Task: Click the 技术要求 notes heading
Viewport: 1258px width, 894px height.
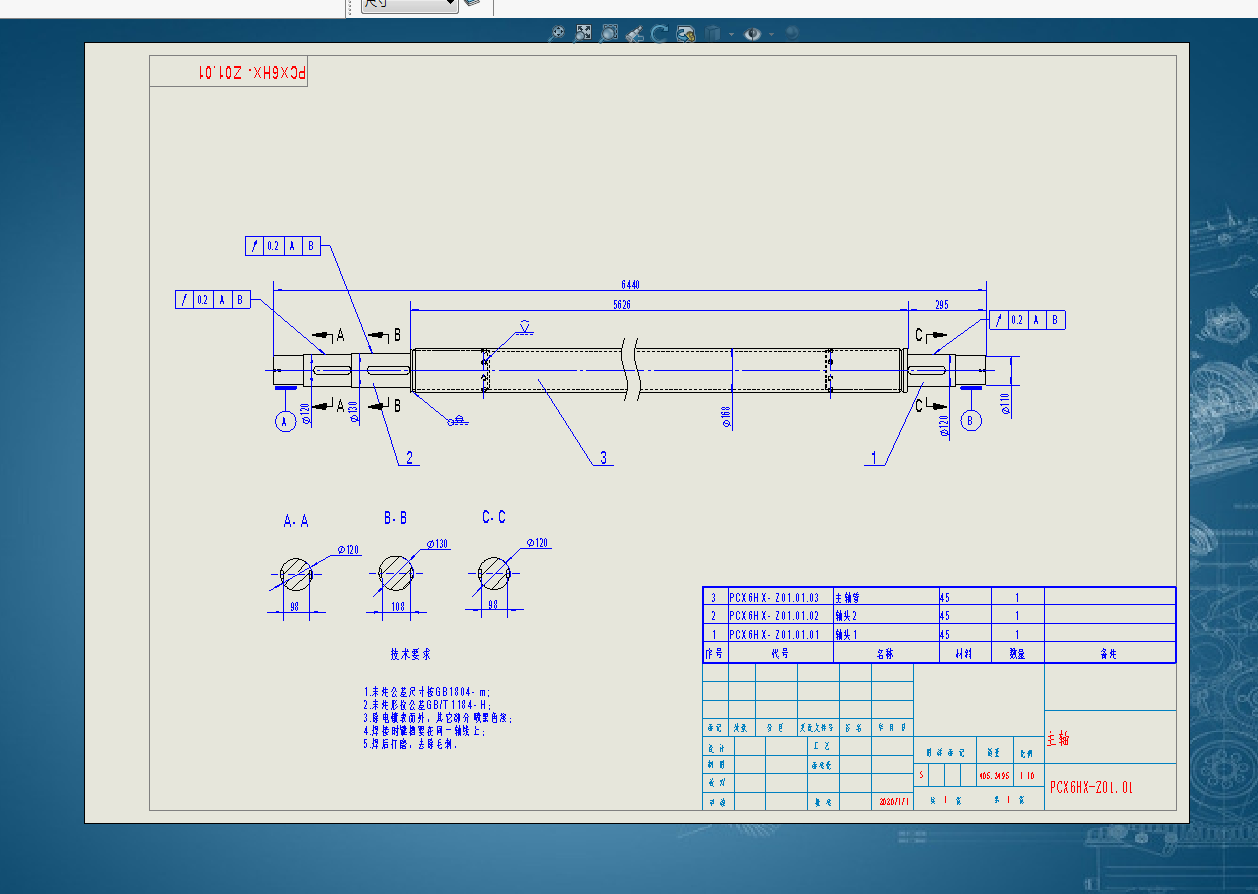Action: coord(410,654)
